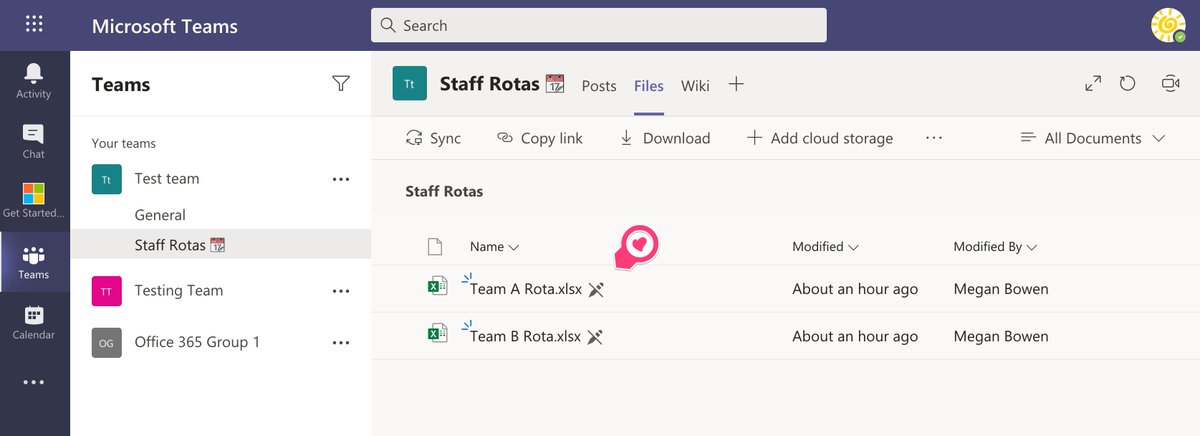Open Activity in the left rail

[34, 80]
